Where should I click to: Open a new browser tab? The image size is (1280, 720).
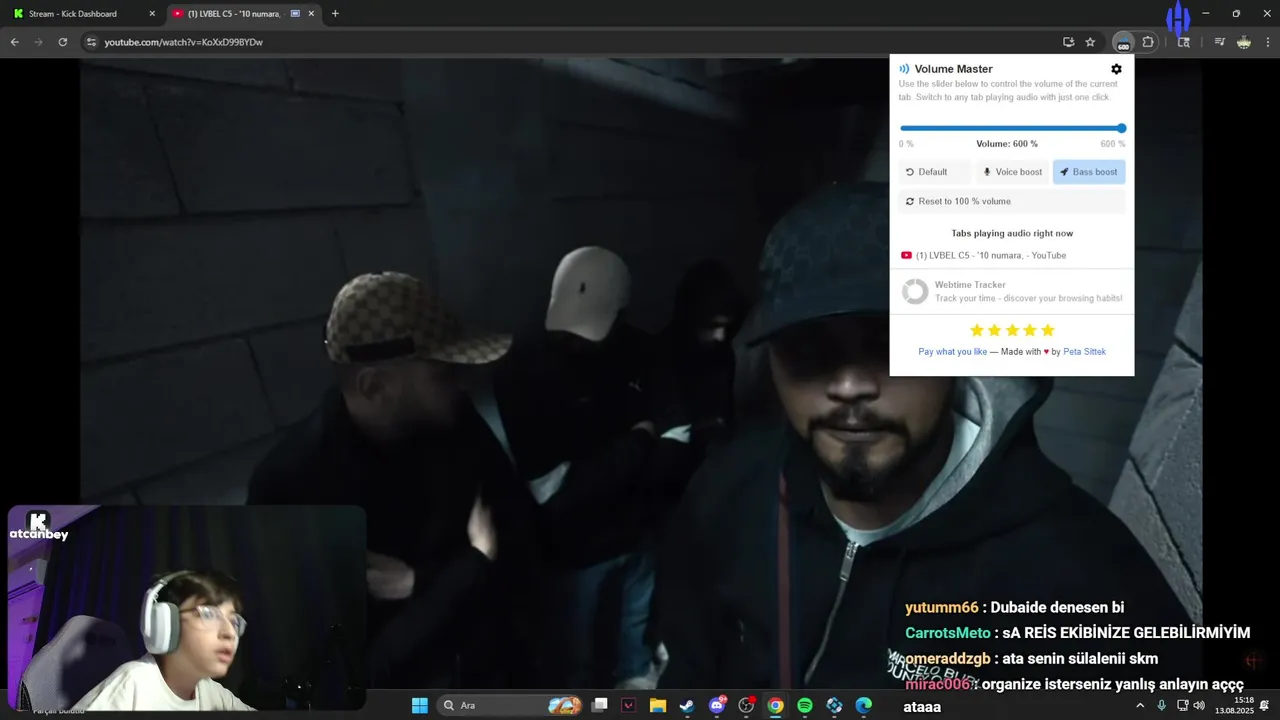click(x=335, y=14)
